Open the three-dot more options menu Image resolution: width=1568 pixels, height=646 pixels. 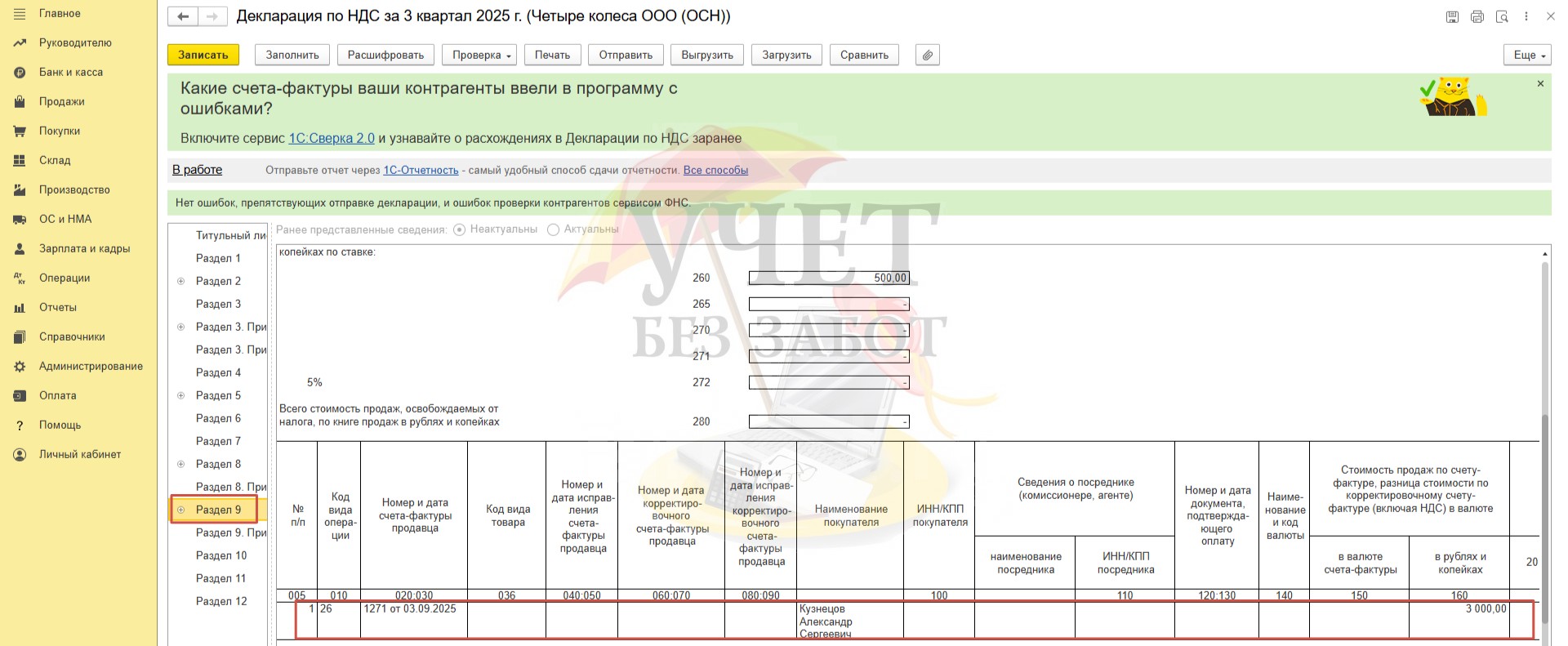tap(1526, 16)
